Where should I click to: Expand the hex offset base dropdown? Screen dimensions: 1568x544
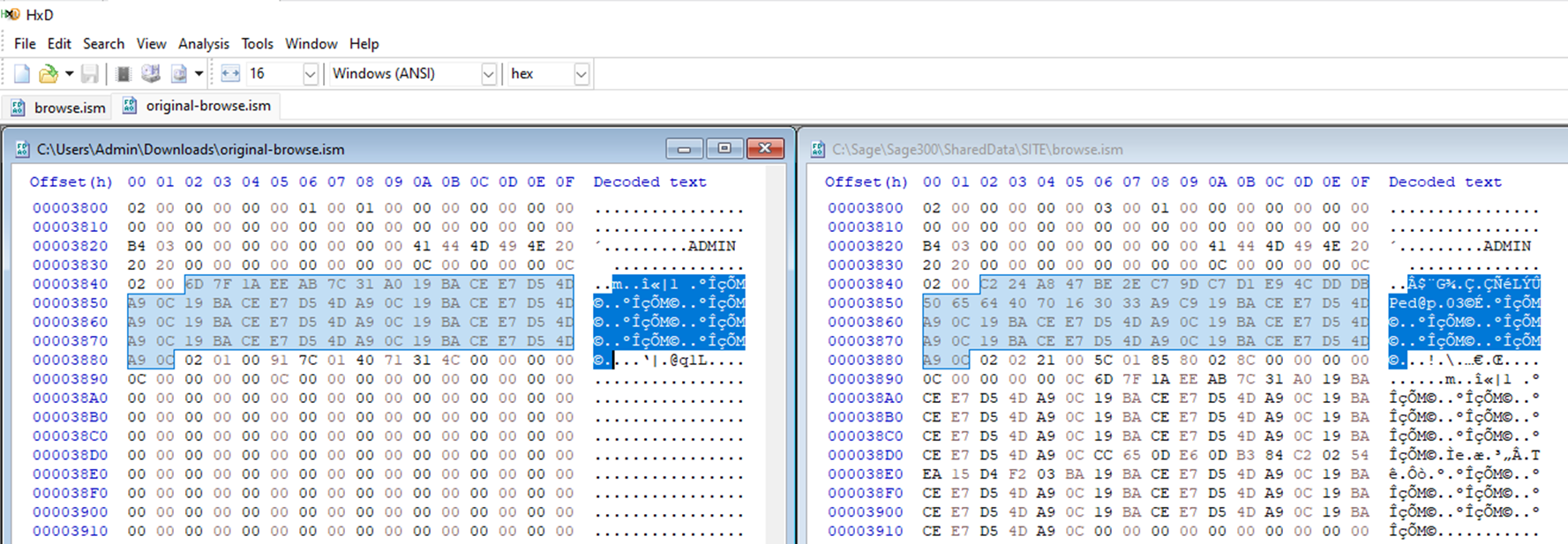tap(581, 74)
